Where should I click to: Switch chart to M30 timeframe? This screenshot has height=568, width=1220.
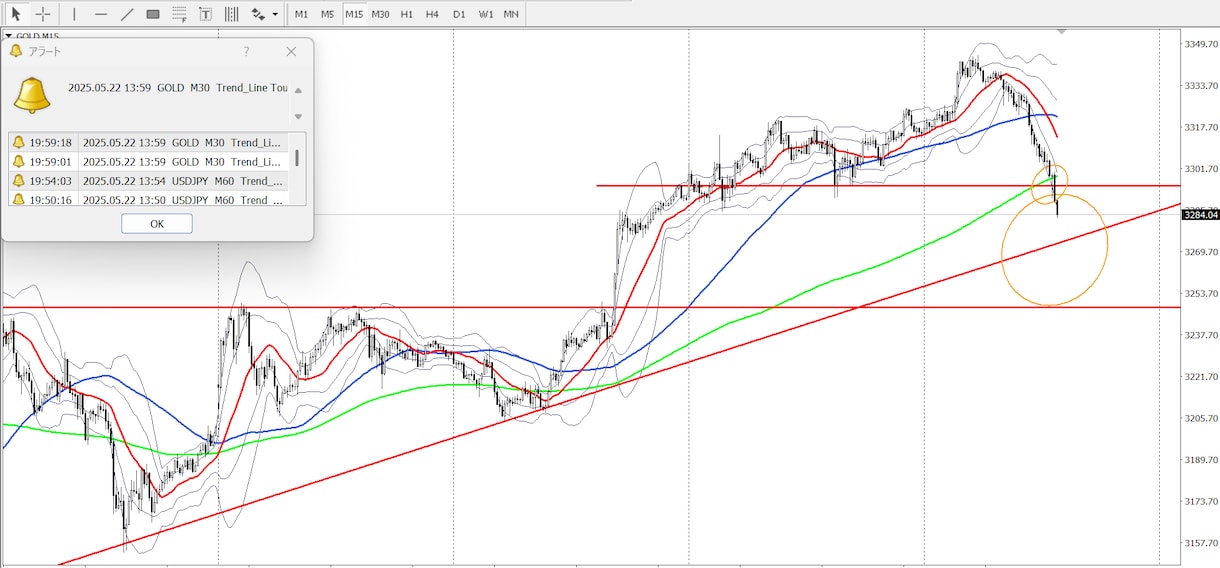[381, 14]
